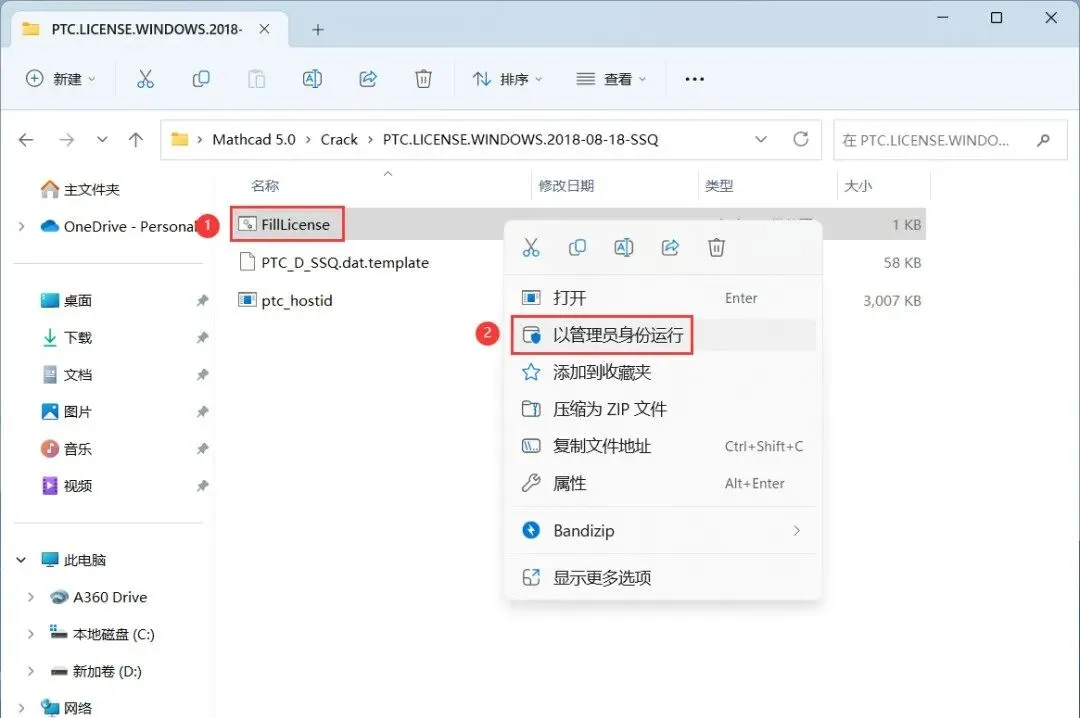Click the Delete trash icon in the toolbar
Screen dimensions: 1080x718
(x=423, y=79)
